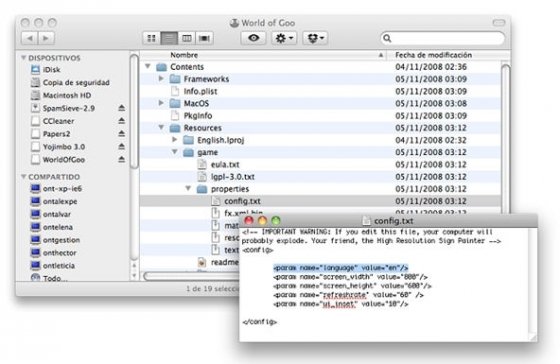Switch to column view in Finder
Image resolution: width=560 pixels, height=364 pixels.
[x=186, y=38]
